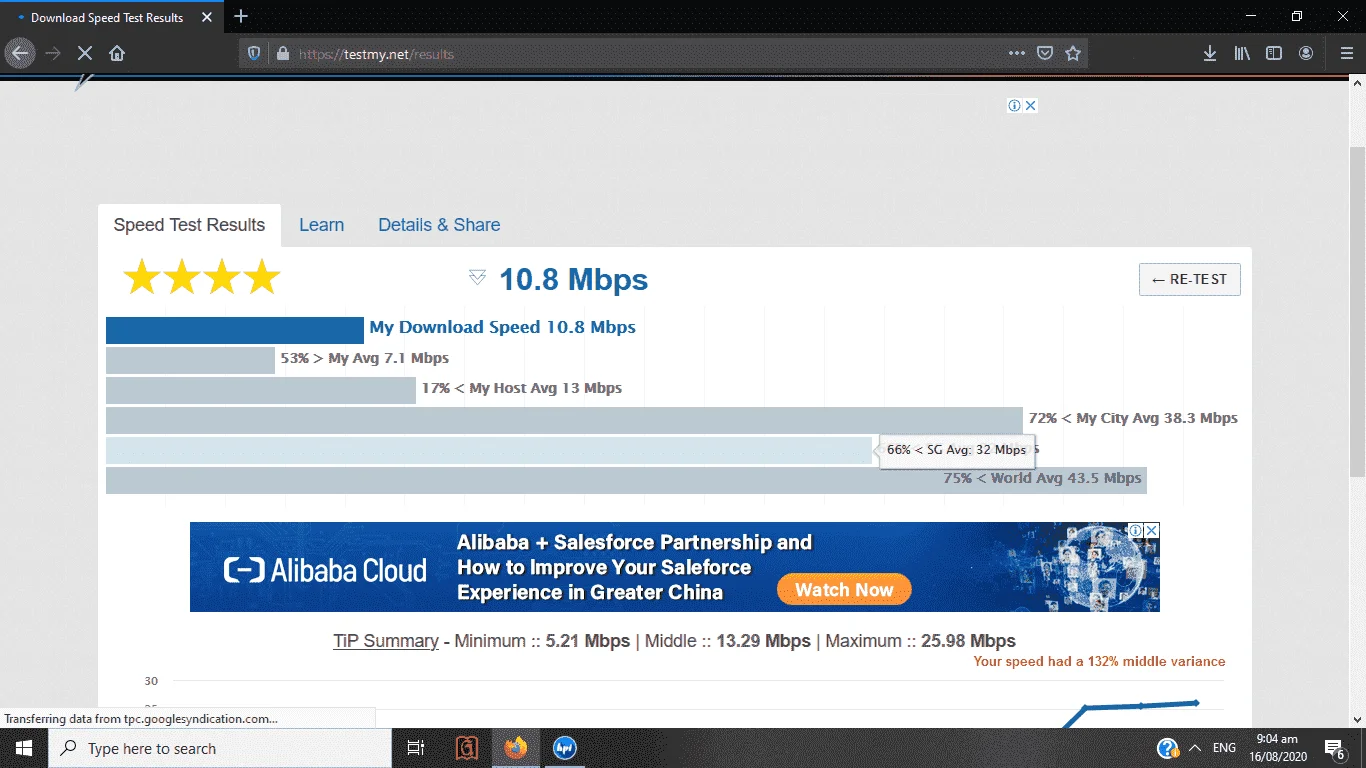Switch the ENG input language

pyautogui.click(x=1224, y=748)
